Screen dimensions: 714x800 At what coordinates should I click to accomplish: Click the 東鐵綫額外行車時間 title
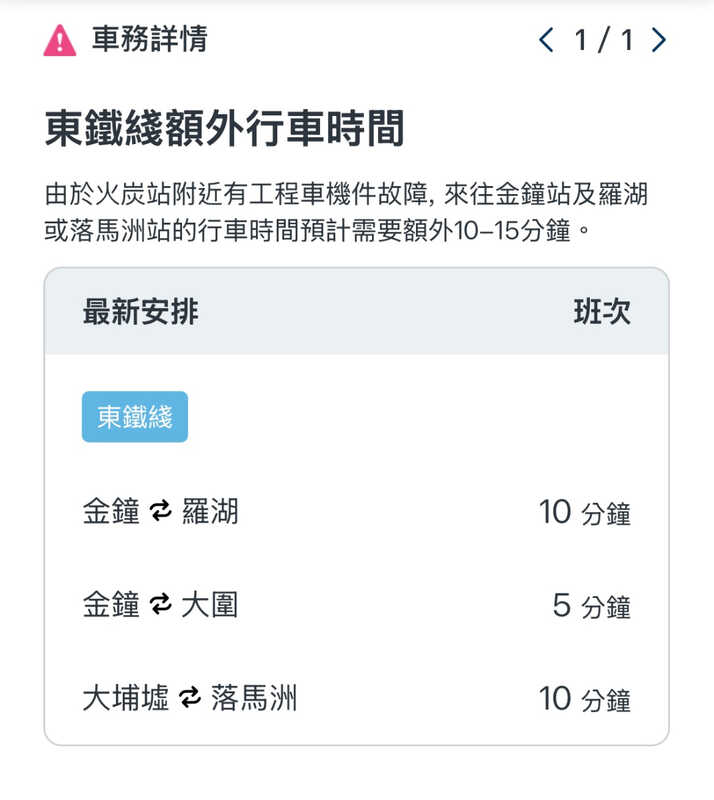click(x=224, y=130)
